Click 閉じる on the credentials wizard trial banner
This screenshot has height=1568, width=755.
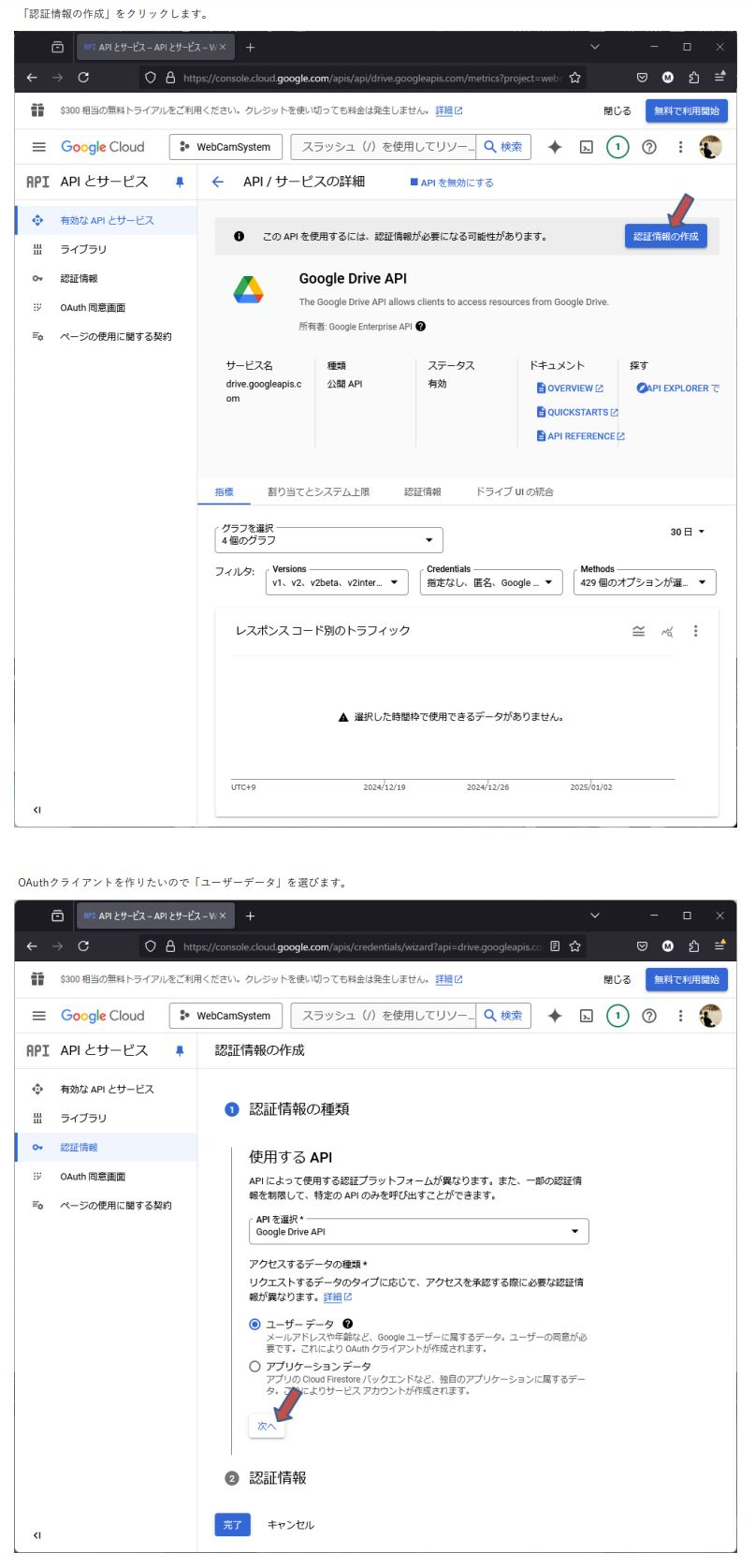(617, 979)
